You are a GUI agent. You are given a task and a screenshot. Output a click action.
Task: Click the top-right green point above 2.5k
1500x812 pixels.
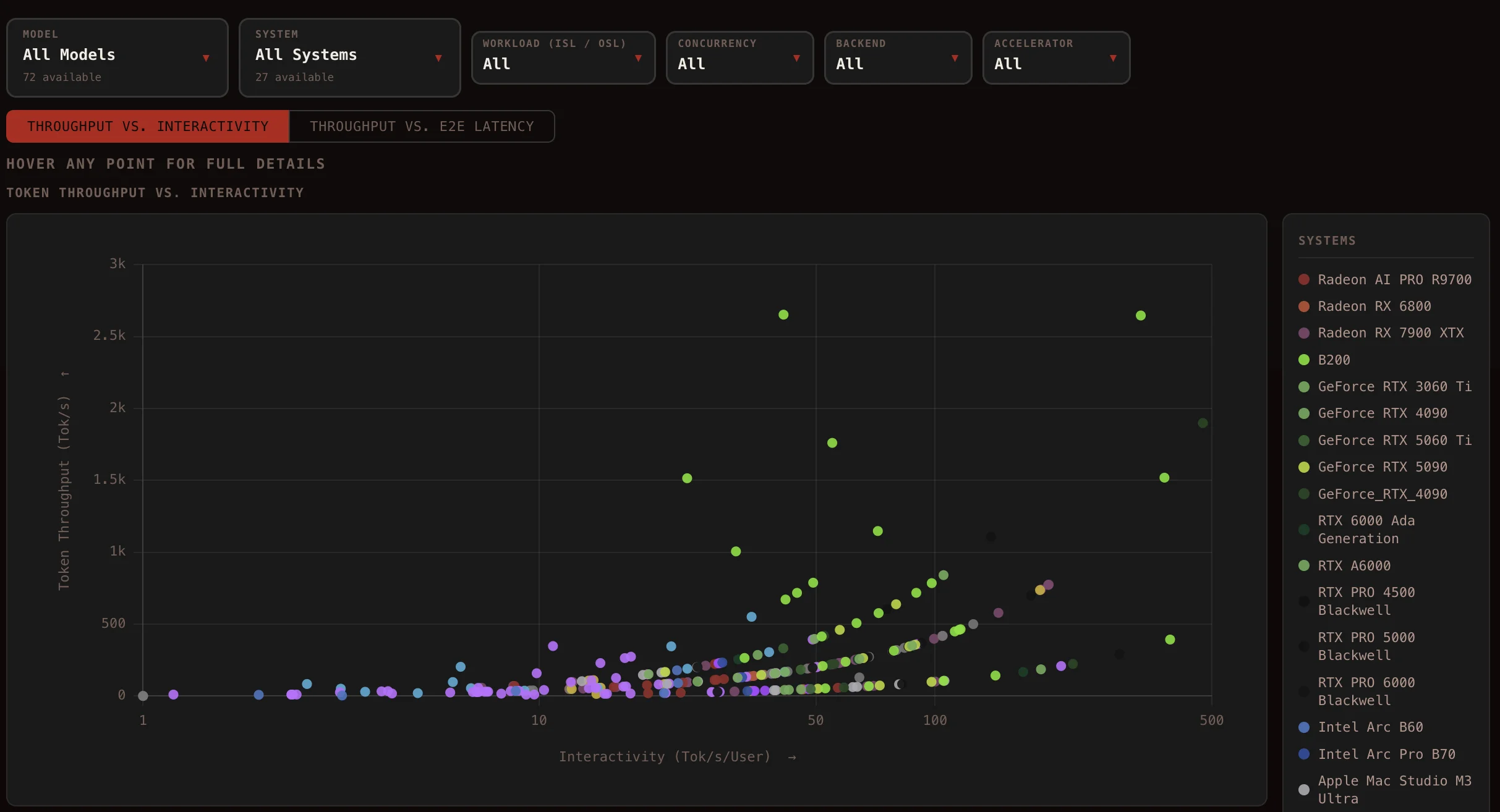1141,316
